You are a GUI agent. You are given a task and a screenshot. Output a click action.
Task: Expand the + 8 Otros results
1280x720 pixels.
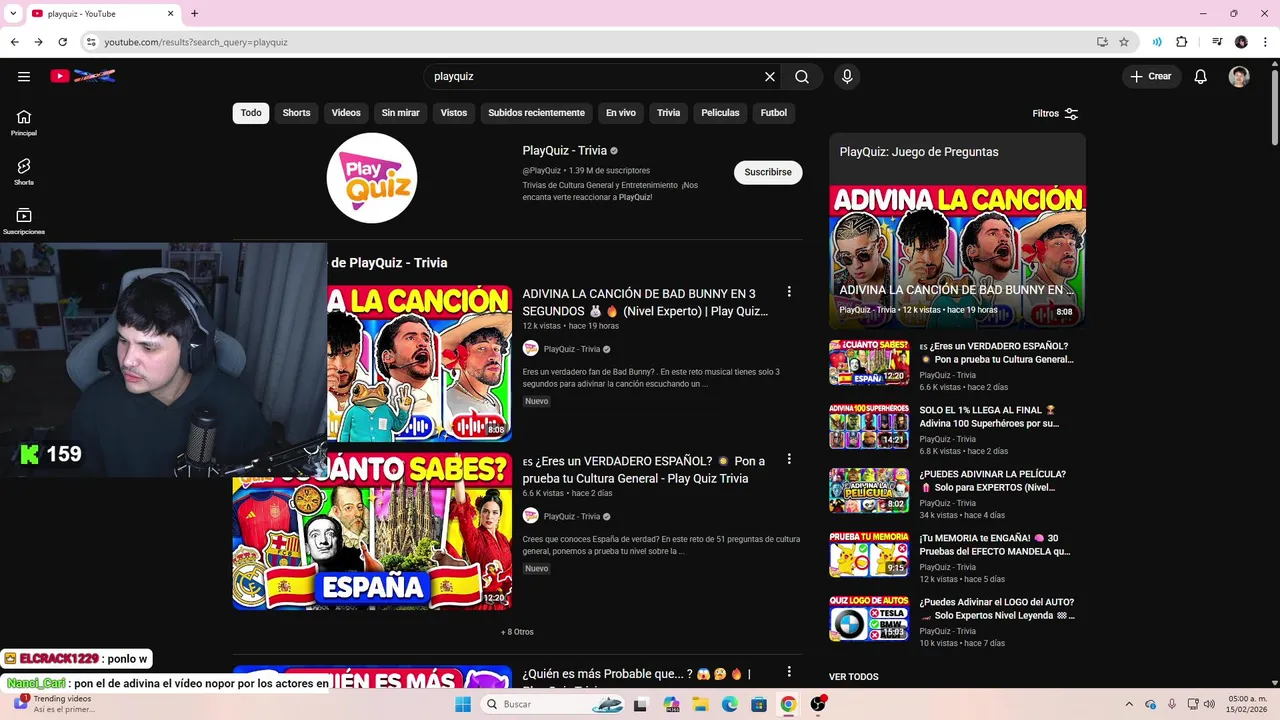(517, 632)
